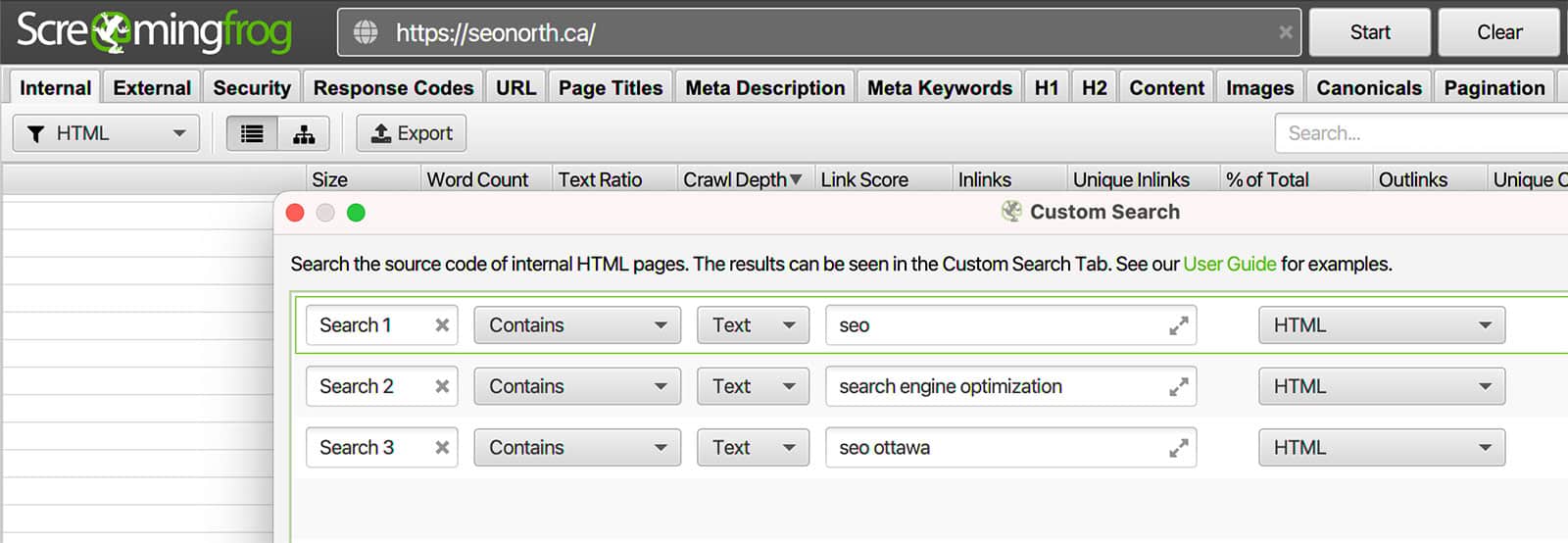The width and height of the screenshot is (1568, 543).
Task: Open the Security tab
Action: [252, 87]
